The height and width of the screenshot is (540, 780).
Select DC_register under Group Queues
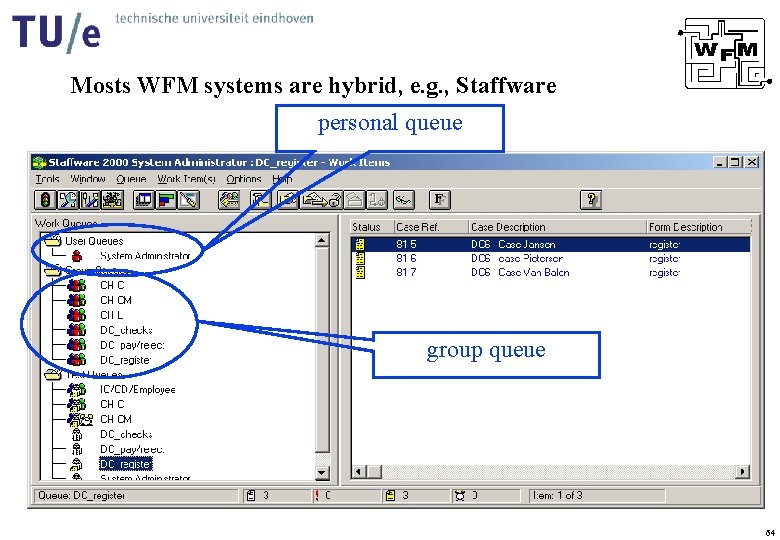click(125, 360)
